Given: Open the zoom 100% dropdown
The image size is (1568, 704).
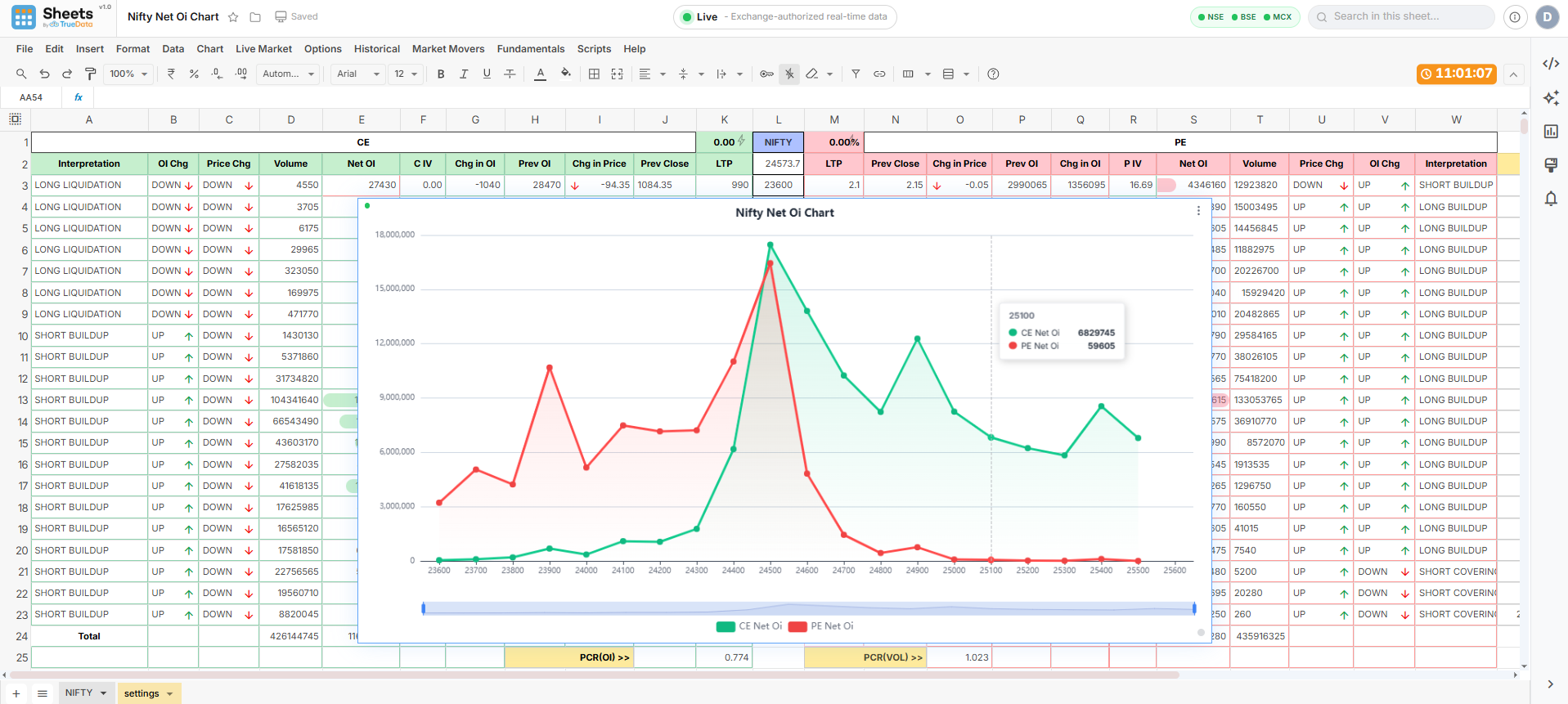Looking at the screenshot, I should click(128, 74).
